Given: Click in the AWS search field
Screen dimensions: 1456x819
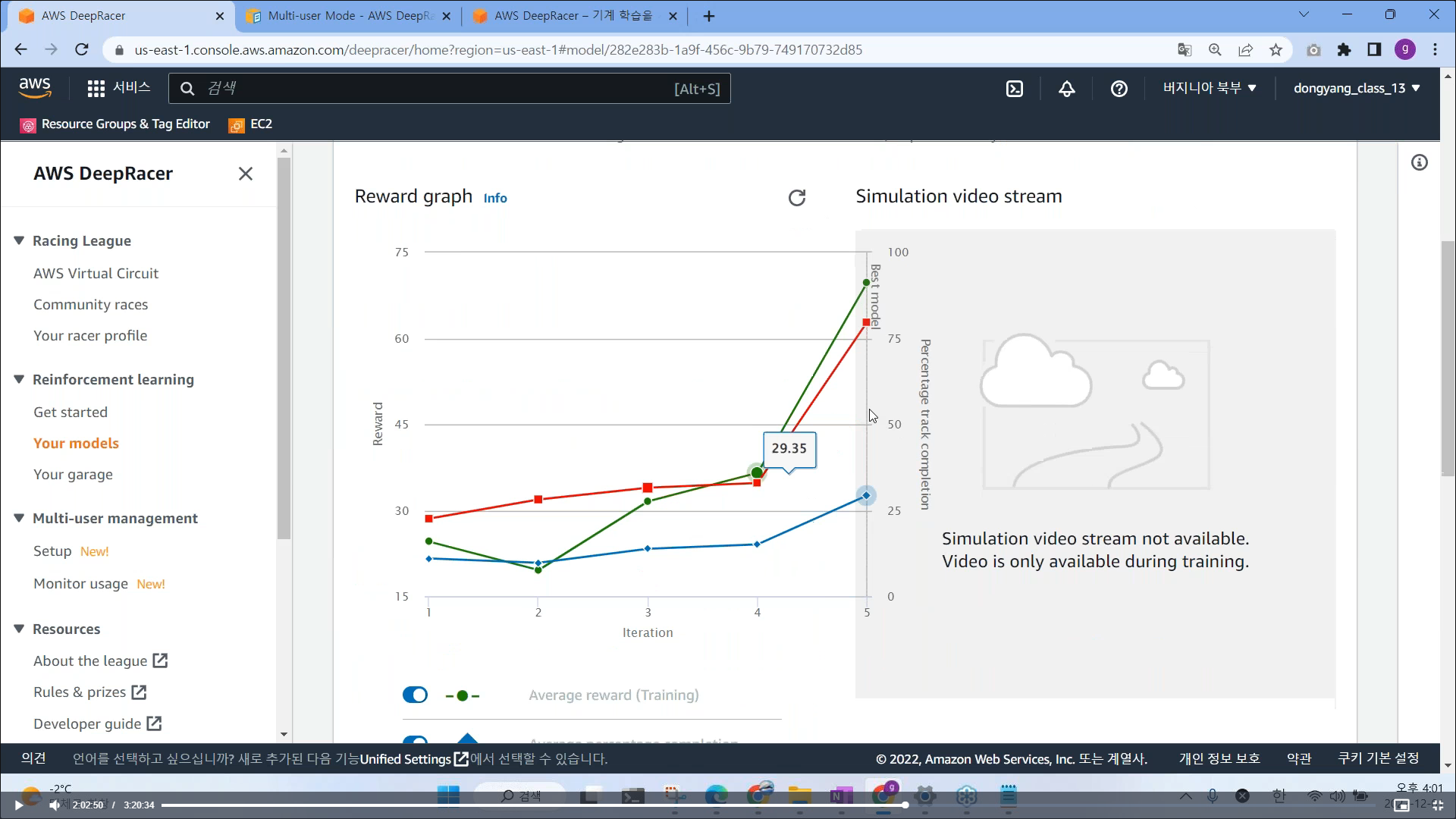Looking at the screenshot, I should pyautogui.click(x=440, y=89).
